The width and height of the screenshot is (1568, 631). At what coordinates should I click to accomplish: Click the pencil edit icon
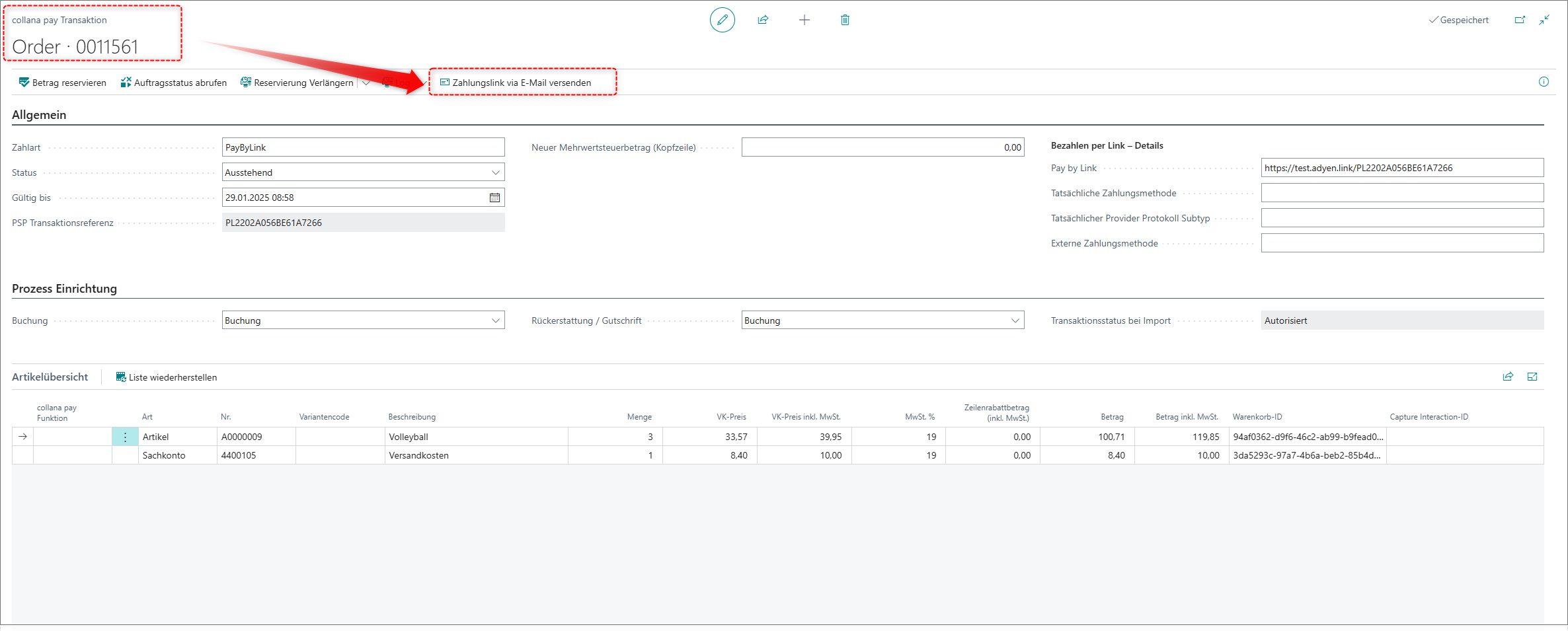[x=722, y=20]
